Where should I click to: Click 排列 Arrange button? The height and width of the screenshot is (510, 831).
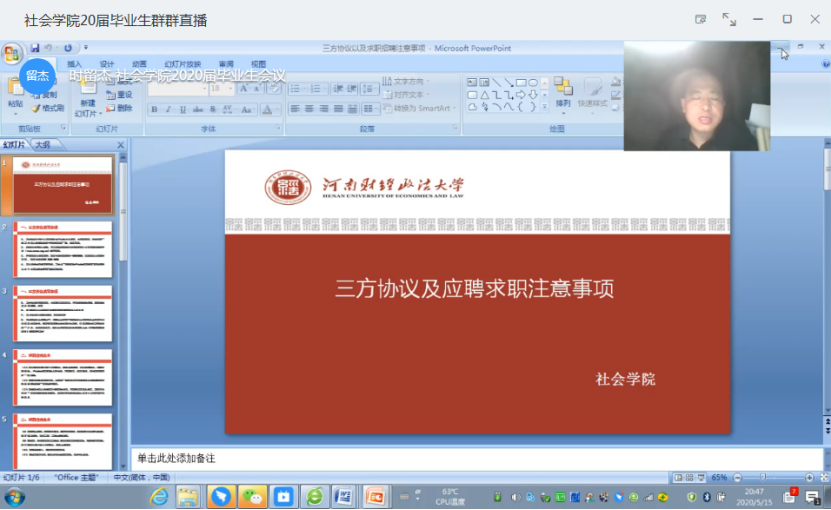563,94
